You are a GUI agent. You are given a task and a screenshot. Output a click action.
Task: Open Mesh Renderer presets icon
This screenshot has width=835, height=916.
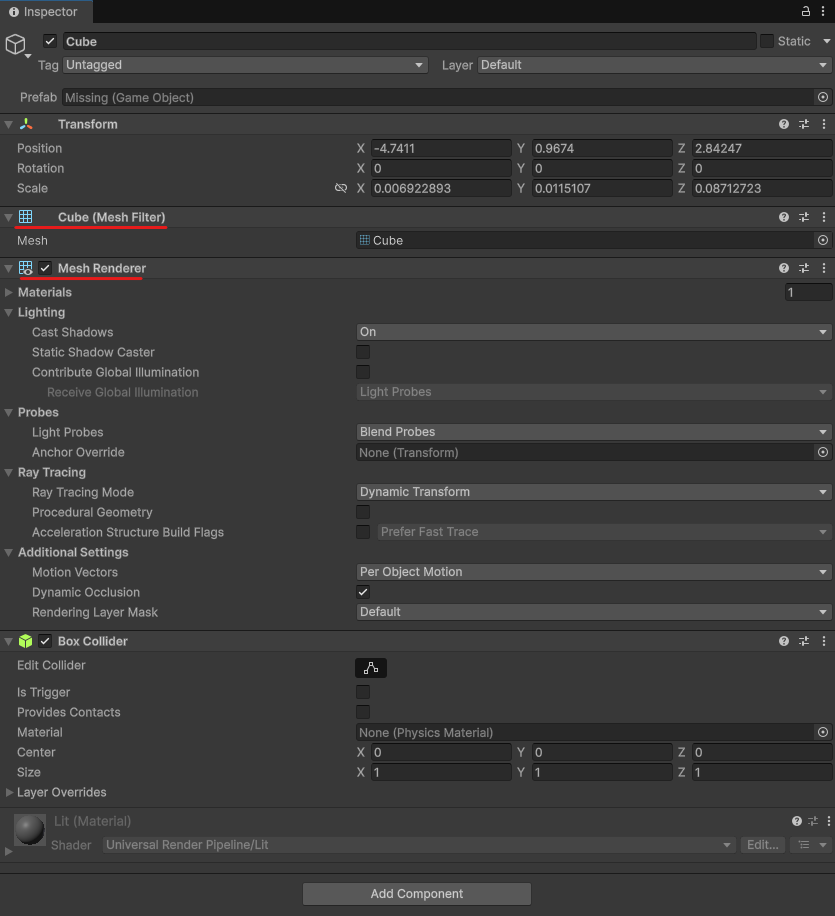[804, 268]
